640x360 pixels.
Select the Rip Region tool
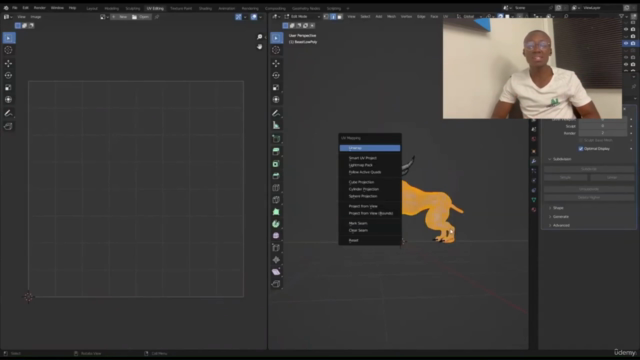[276, 284]
